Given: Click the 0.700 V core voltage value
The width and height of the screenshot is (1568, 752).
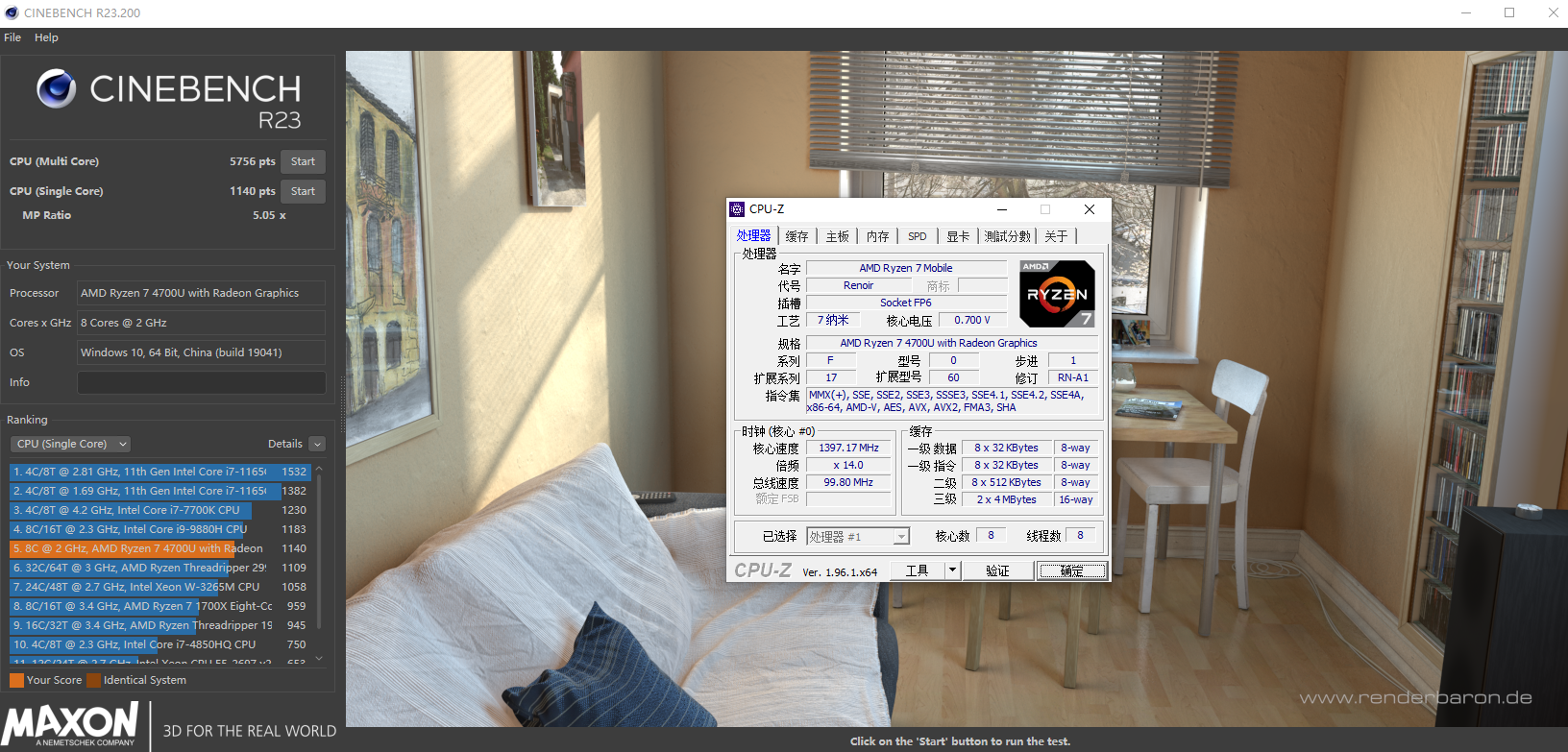Looking at the screenshot, I should coord(972,320).
